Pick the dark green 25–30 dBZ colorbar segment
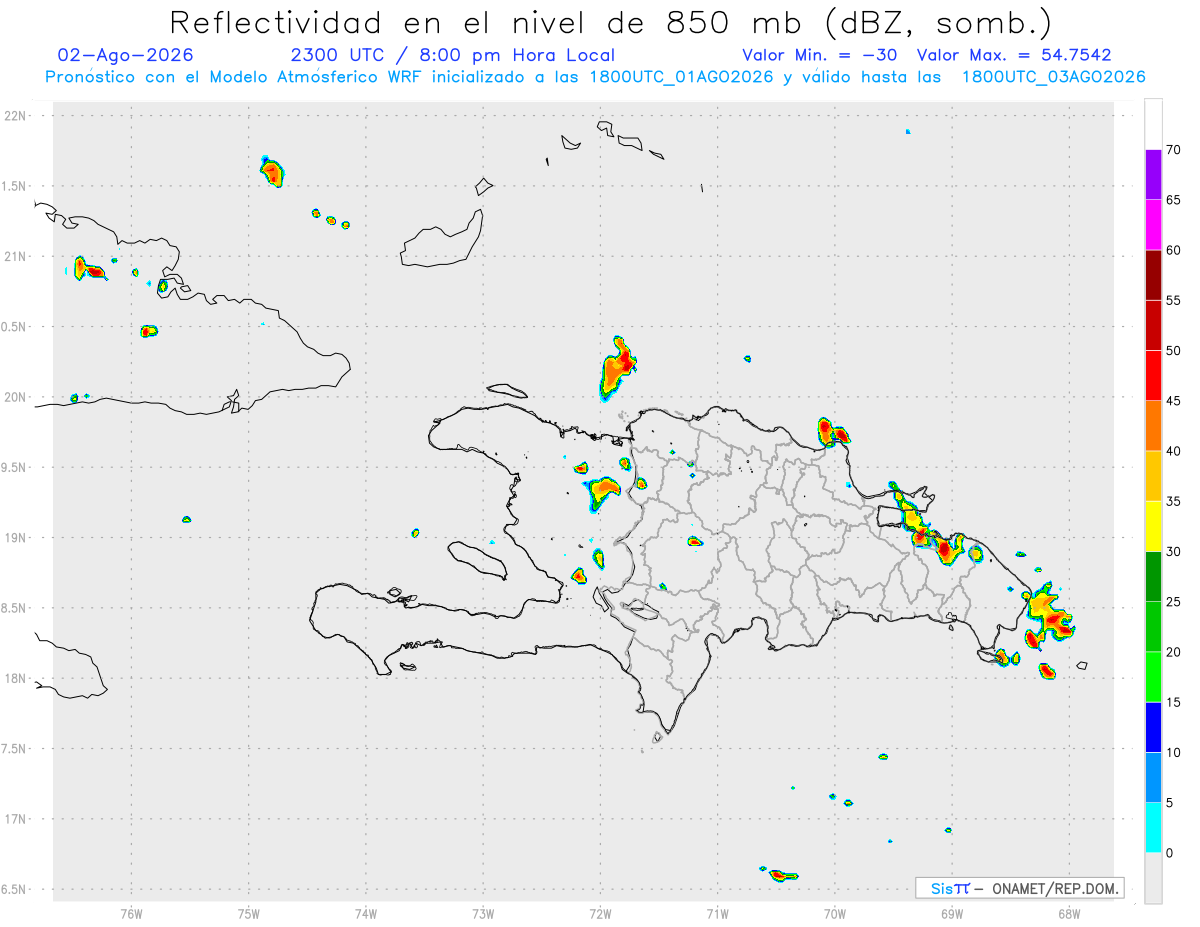This screenshot has height=927, width=1200. [1153, 577]
